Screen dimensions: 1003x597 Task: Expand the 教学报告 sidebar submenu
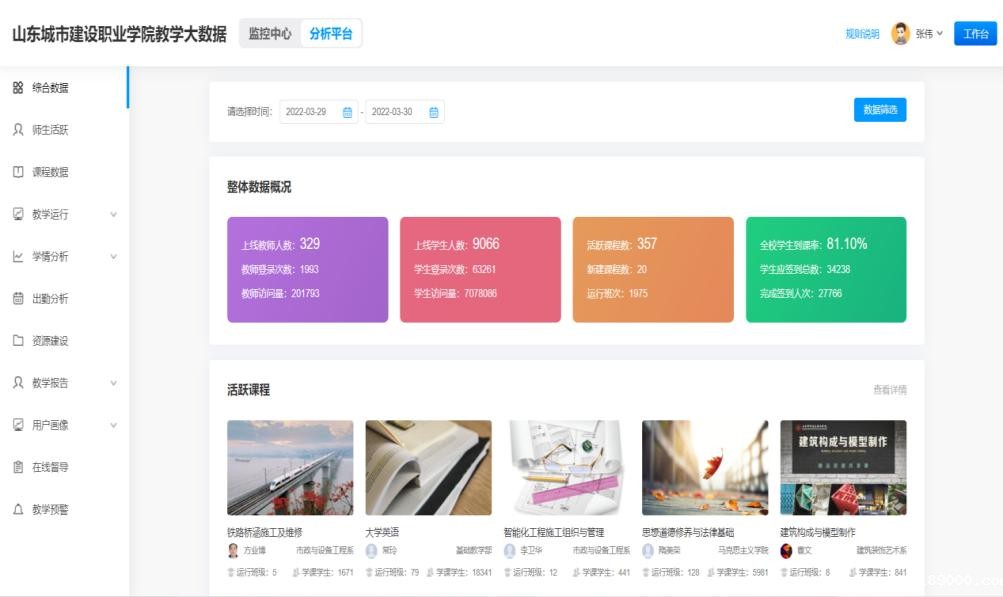(x=113, y=383)
